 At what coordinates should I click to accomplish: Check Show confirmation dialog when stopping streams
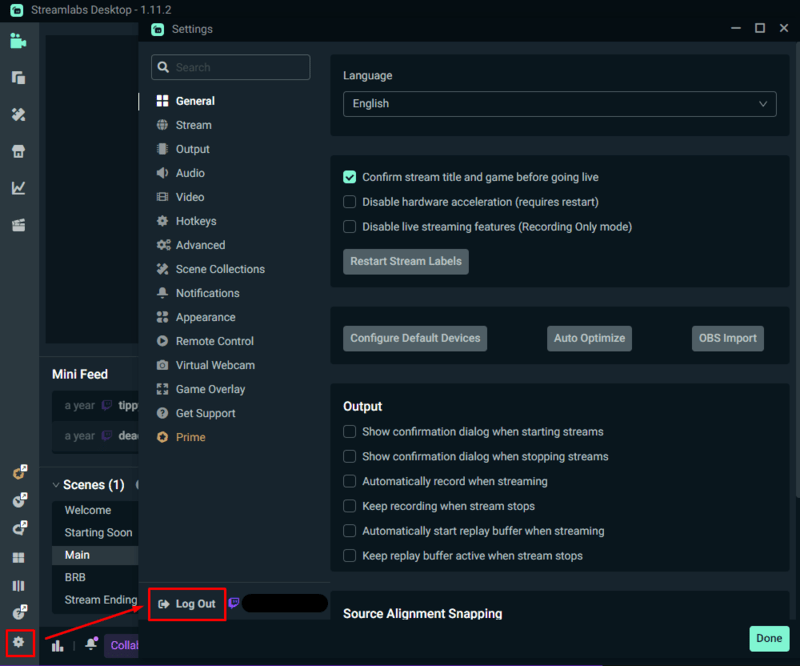click(x=349, y=456)
